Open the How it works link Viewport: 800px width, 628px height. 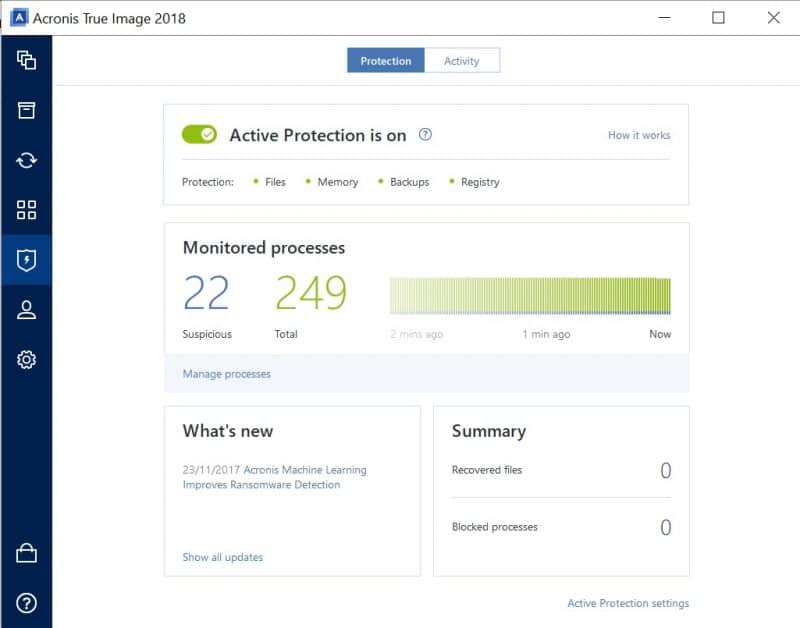pos(639,135)
